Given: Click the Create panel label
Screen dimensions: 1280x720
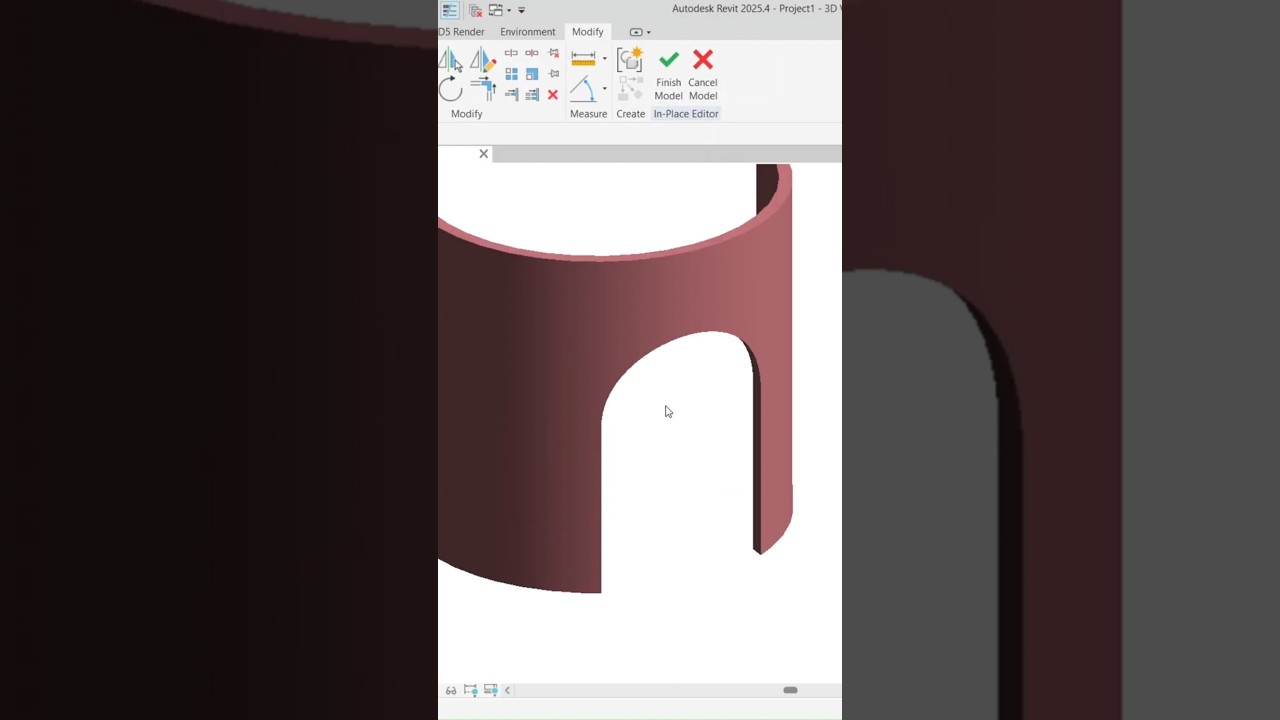Looking at the screenshot, I should [630, 114].
